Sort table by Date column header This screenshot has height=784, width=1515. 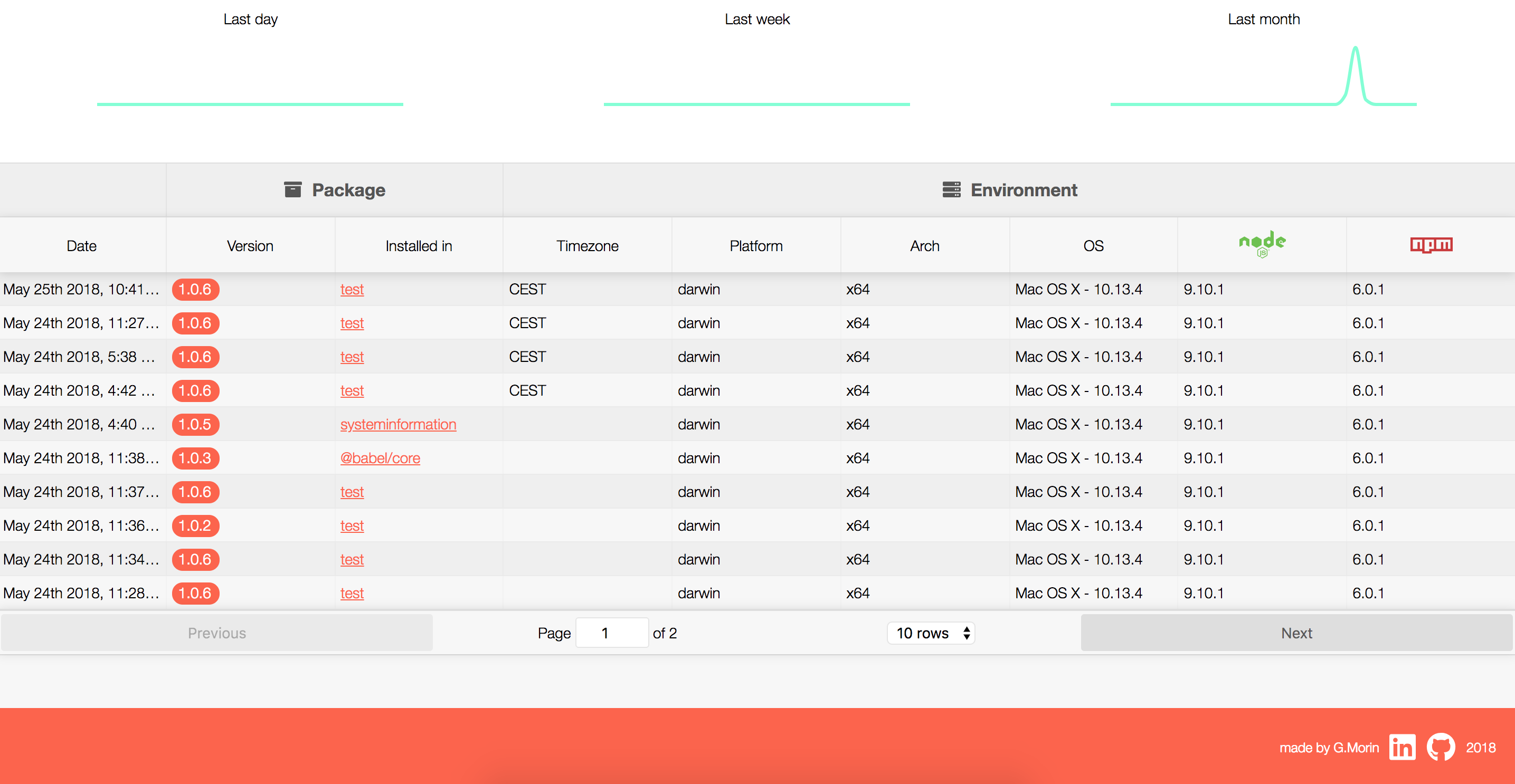(x=82, y=246)
